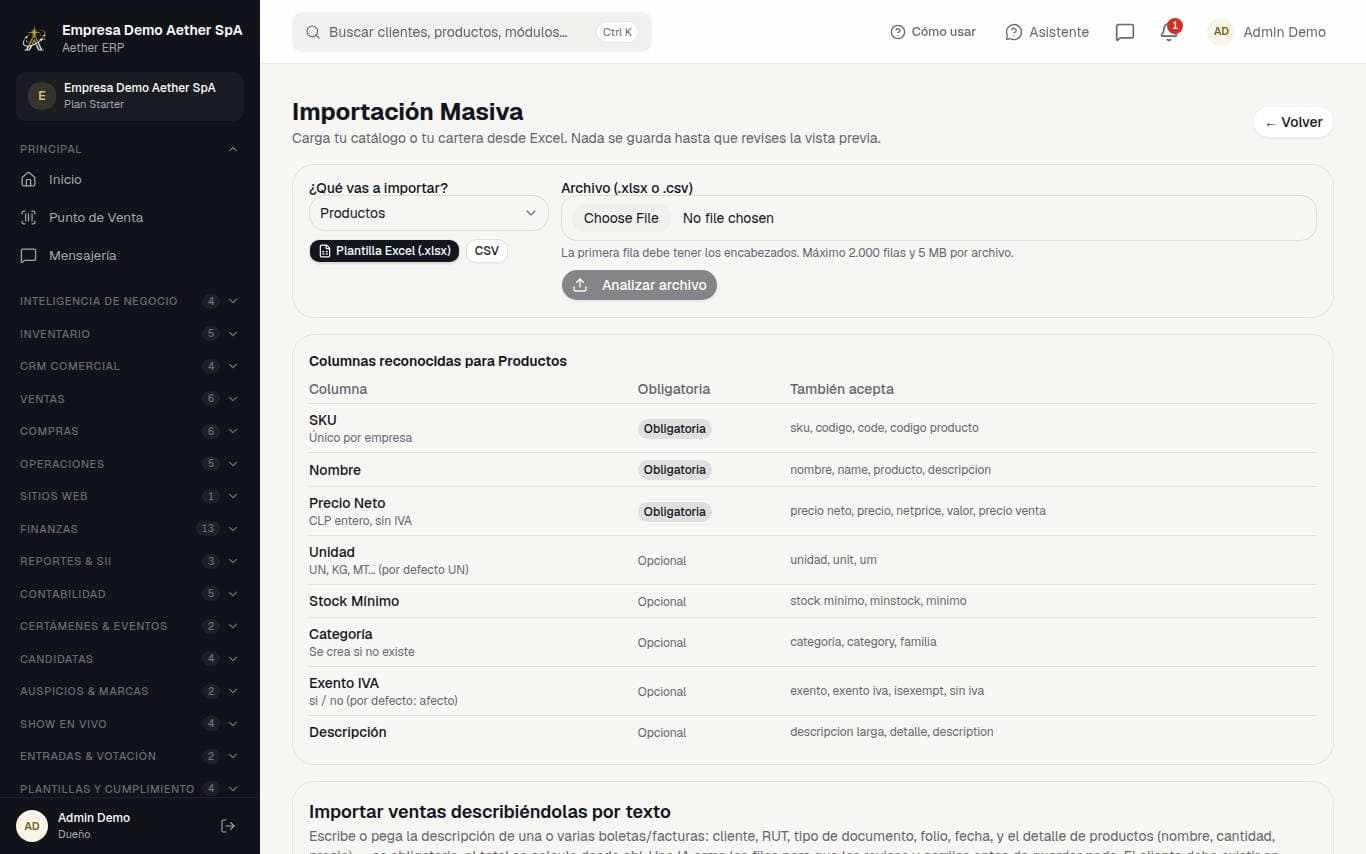Click the Empresa Demo Aether SpA plan card
The height and width of the screenshot is (854, 1366).
tap(130, 96)
